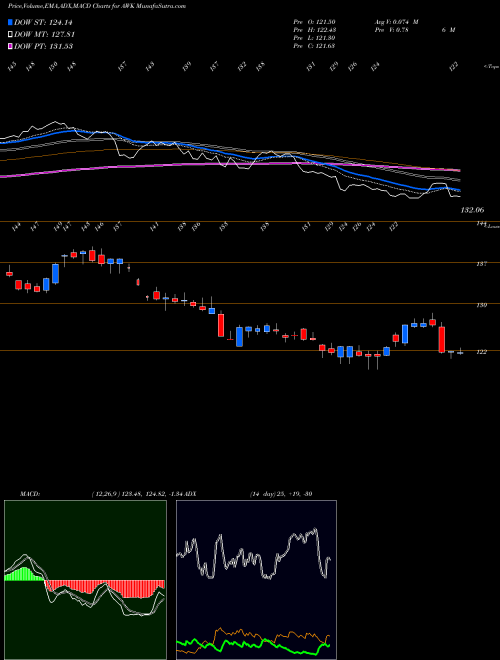
Task: Click the 122 price axis label on candlestick chart
Action: click(x=481, y=352)
